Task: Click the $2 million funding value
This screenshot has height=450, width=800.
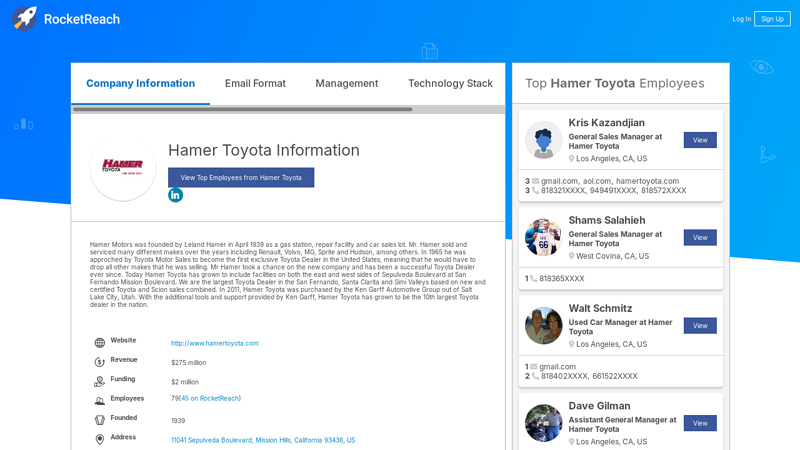Action: 185,382
